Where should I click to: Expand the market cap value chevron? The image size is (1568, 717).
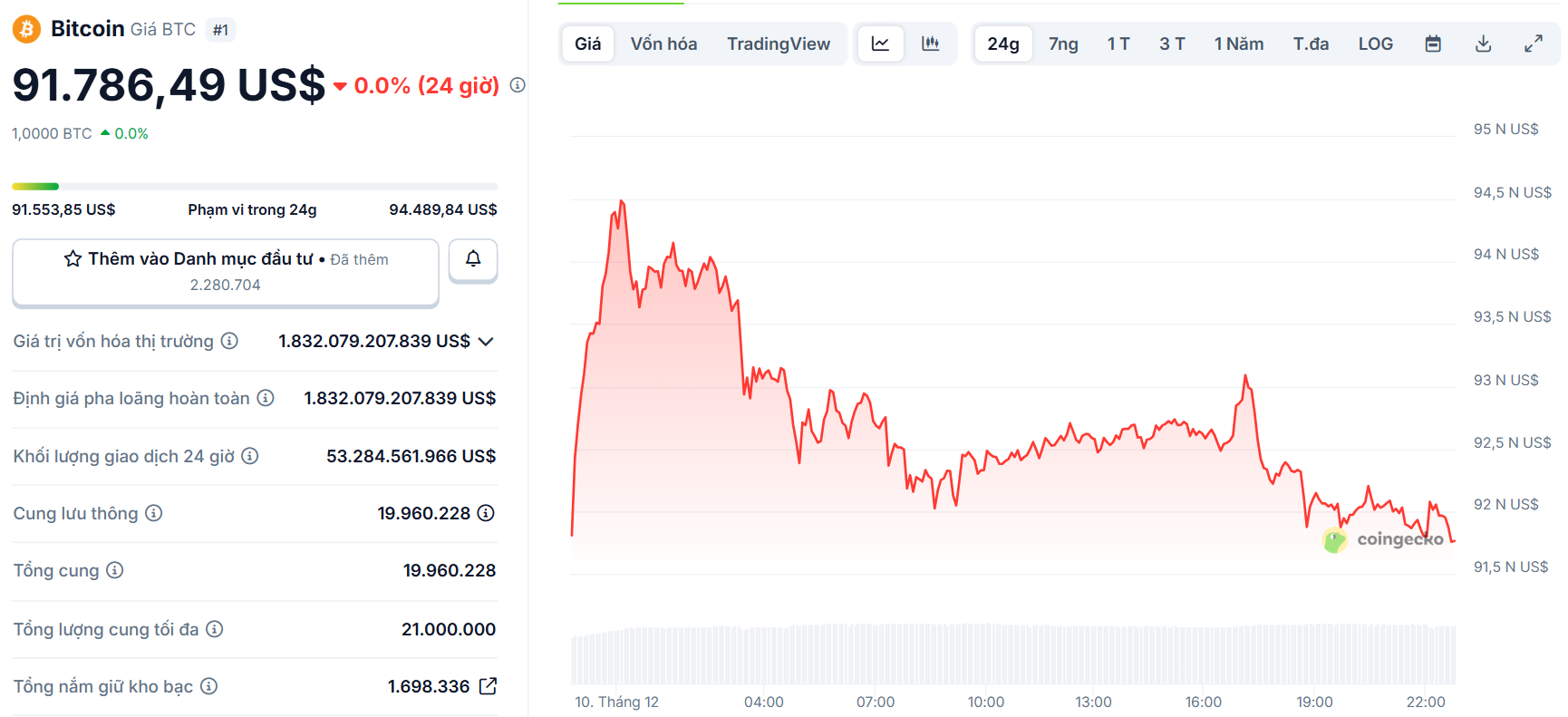pos(487,342)
